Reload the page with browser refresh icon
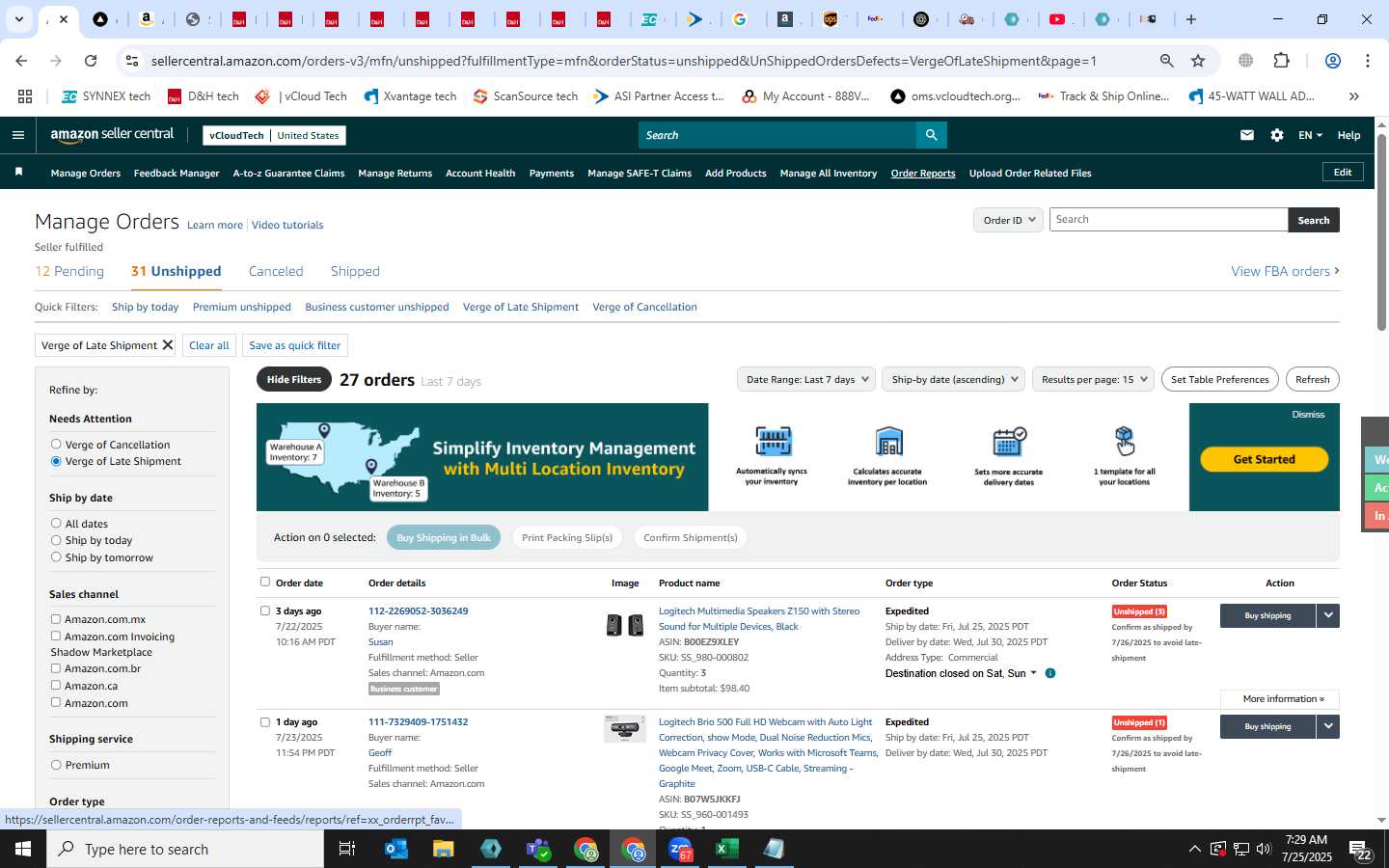 click(x=91, y=61)
